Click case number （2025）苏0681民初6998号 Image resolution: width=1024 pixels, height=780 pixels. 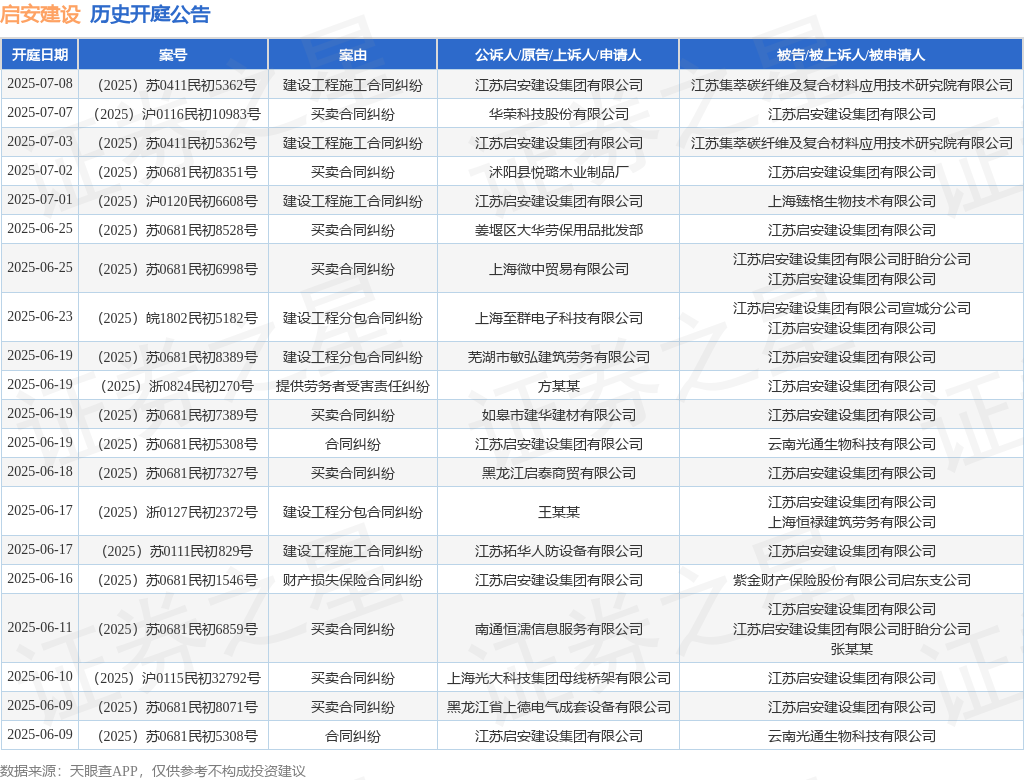pyautogui.click(x=173, y=269)
